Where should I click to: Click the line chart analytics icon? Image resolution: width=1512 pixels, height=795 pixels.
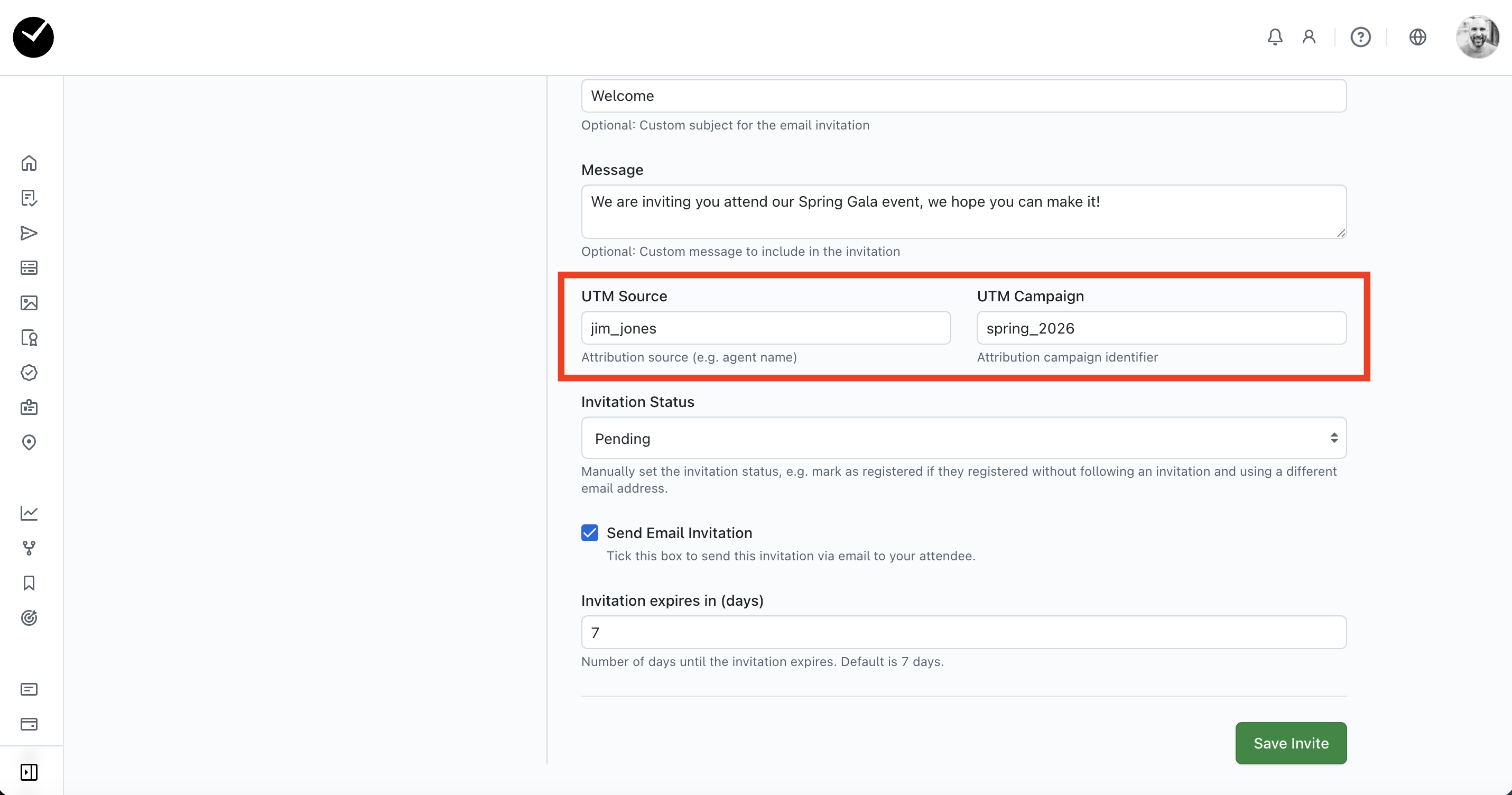click(29, 513)
